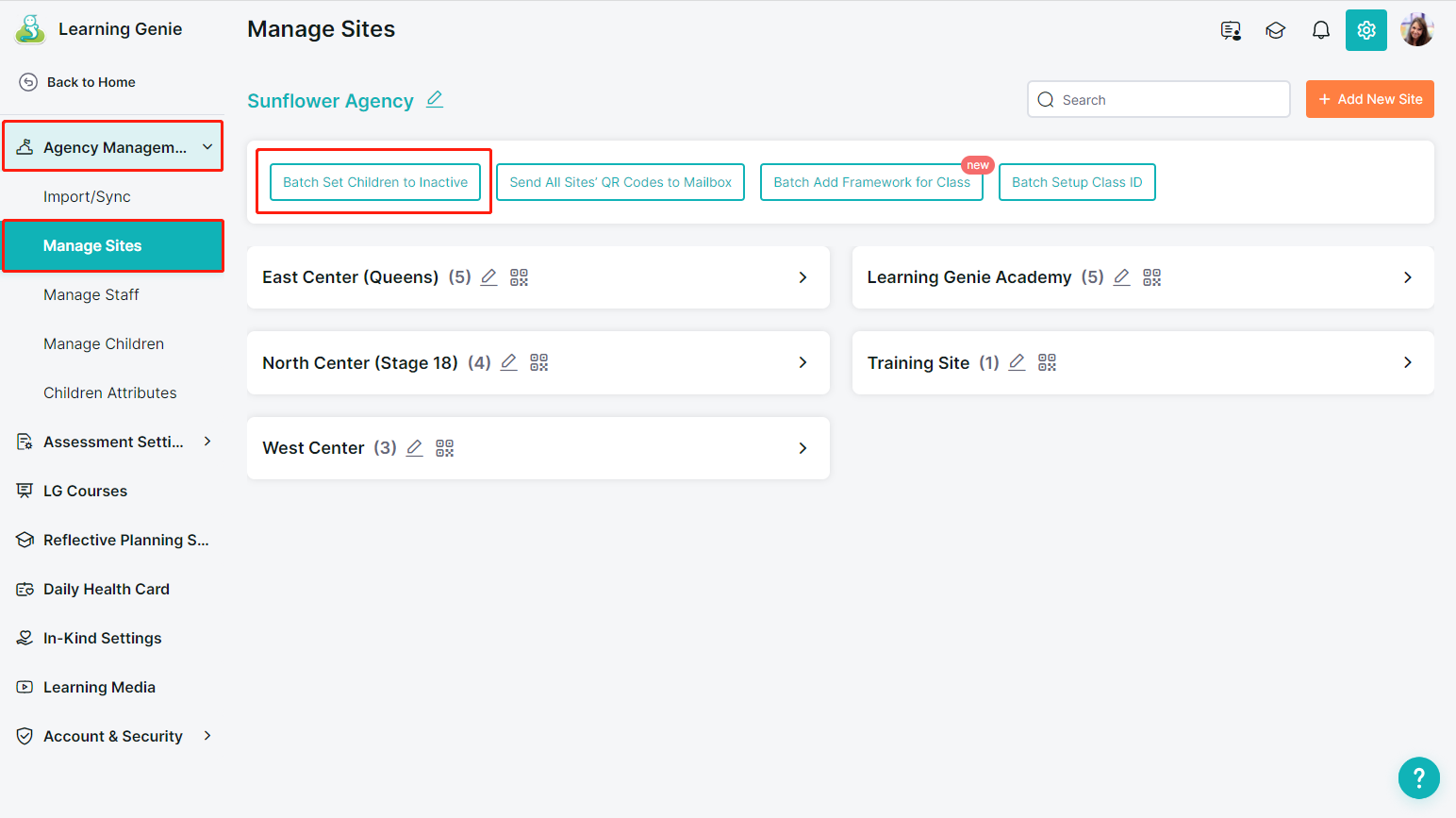This screenshot has width=1456, height=818.
Task: Show QR code for East Center (Queens)
Action: coord(519,277)
